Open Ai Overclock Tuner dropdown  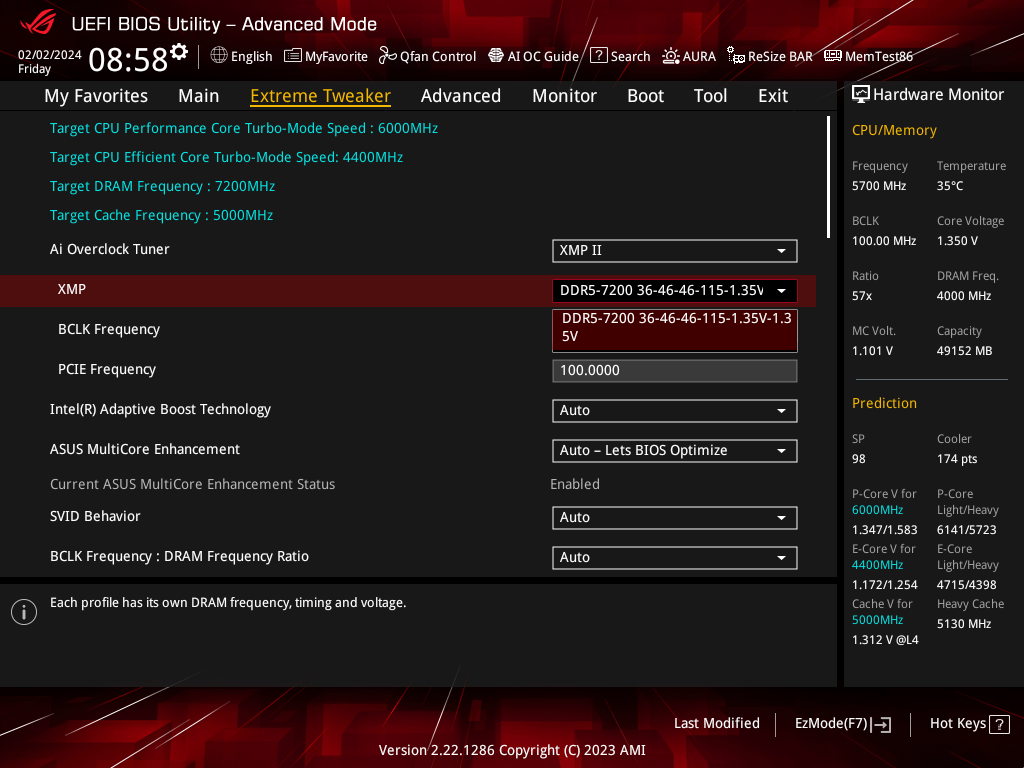(675, 251)
